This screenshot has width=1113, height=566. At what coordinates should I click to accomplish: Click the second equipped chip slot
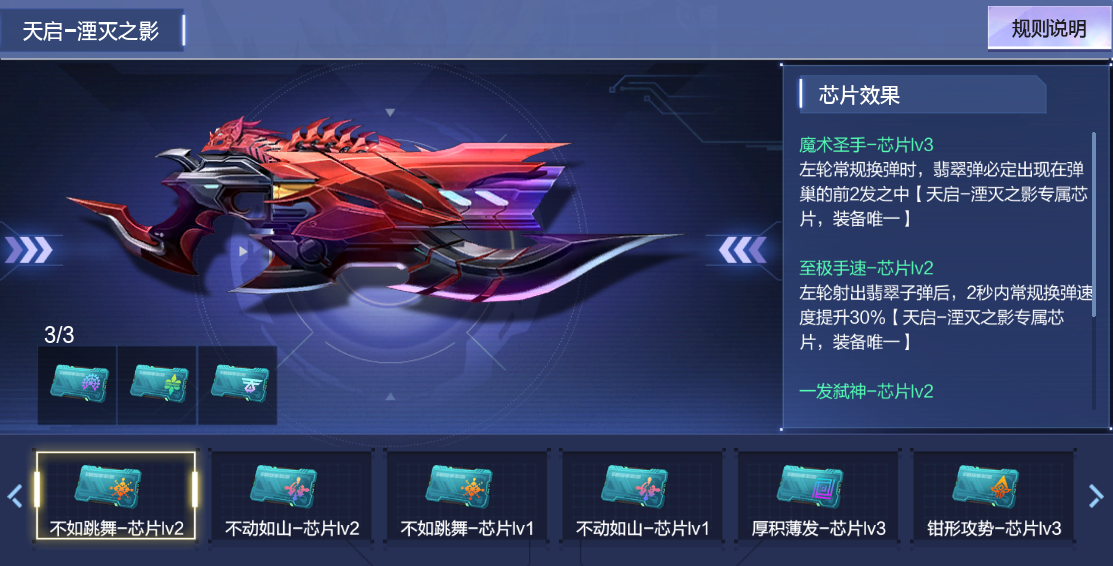point(158,385)
